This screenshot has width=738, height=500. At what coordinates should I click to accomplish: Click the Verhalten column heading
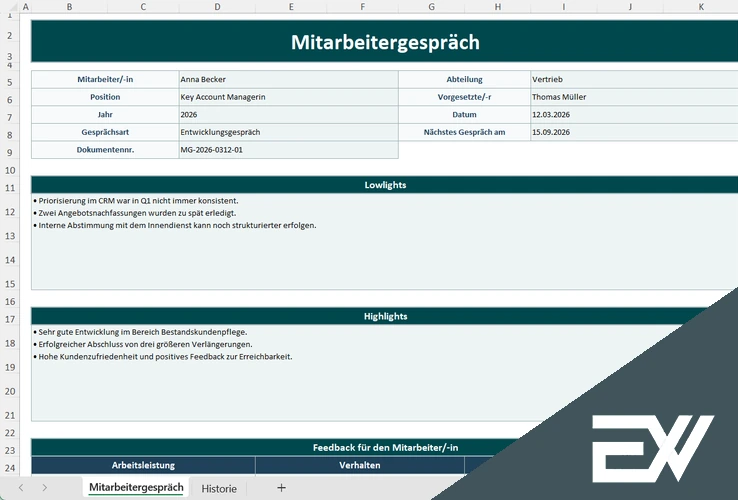[x=360, y=465]
